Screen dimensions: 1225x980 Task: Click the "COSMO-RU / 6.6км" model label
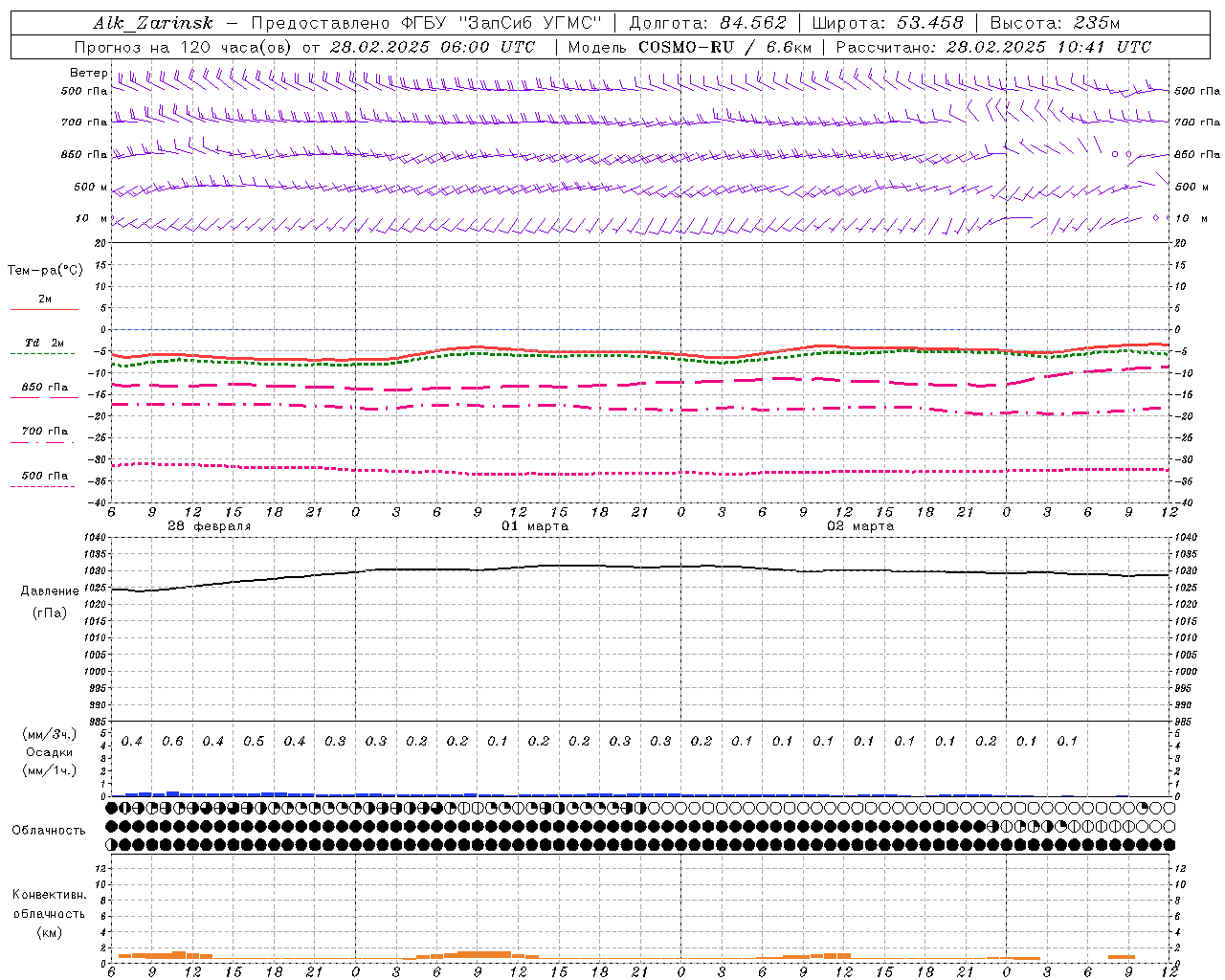pos(724,47)
